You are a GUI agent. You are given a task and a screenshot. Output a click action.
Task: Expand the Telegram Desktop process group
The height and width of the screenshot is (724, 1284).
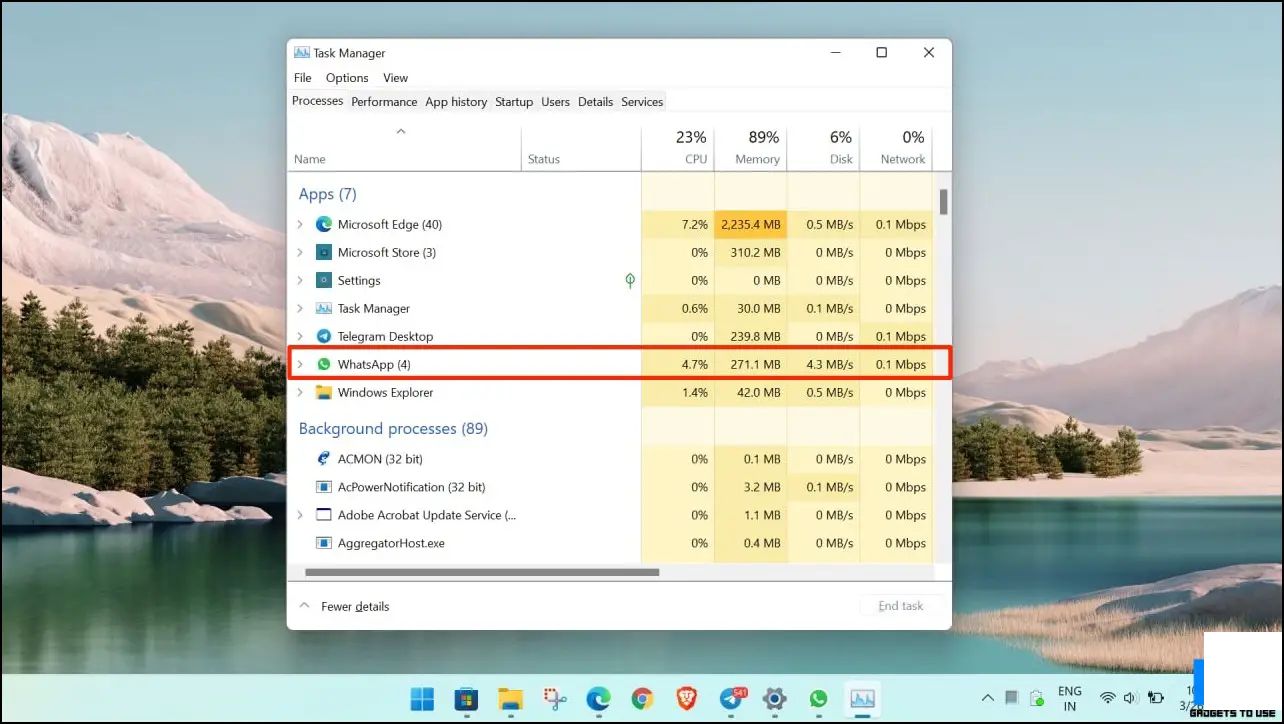coord(300,336)
